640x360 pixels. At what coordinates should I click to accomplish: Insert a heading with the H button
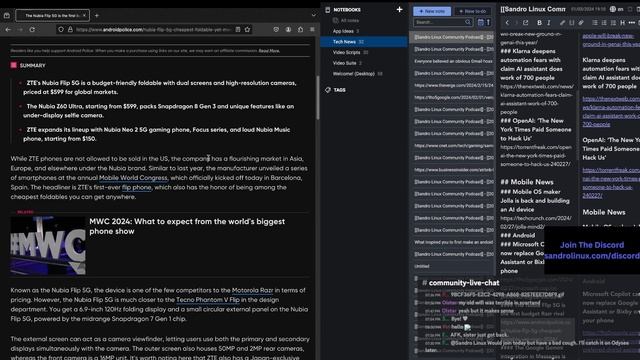point(622,23)
